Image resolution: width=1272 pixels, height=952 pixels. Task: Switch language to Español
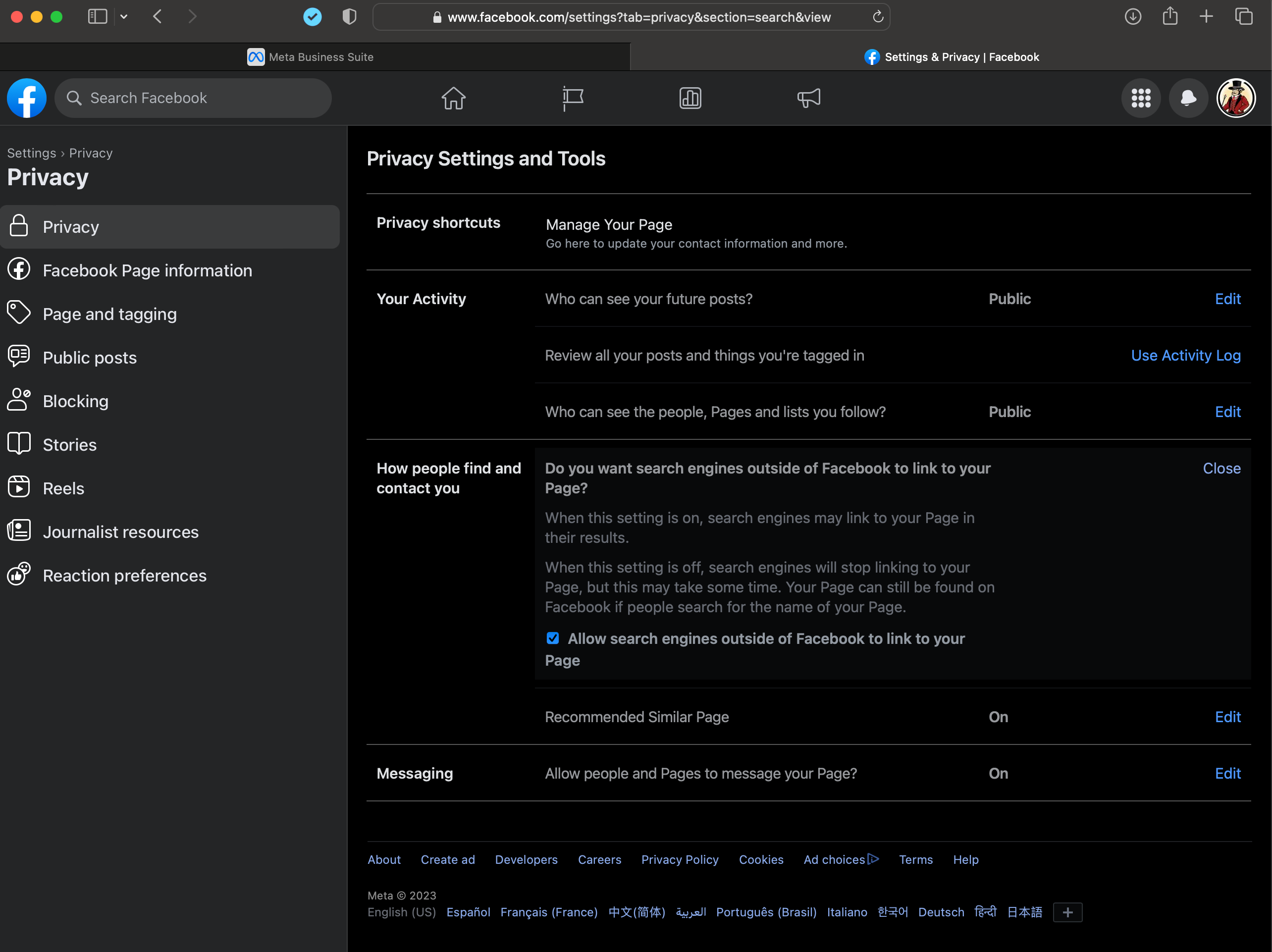tap(468, 912)
